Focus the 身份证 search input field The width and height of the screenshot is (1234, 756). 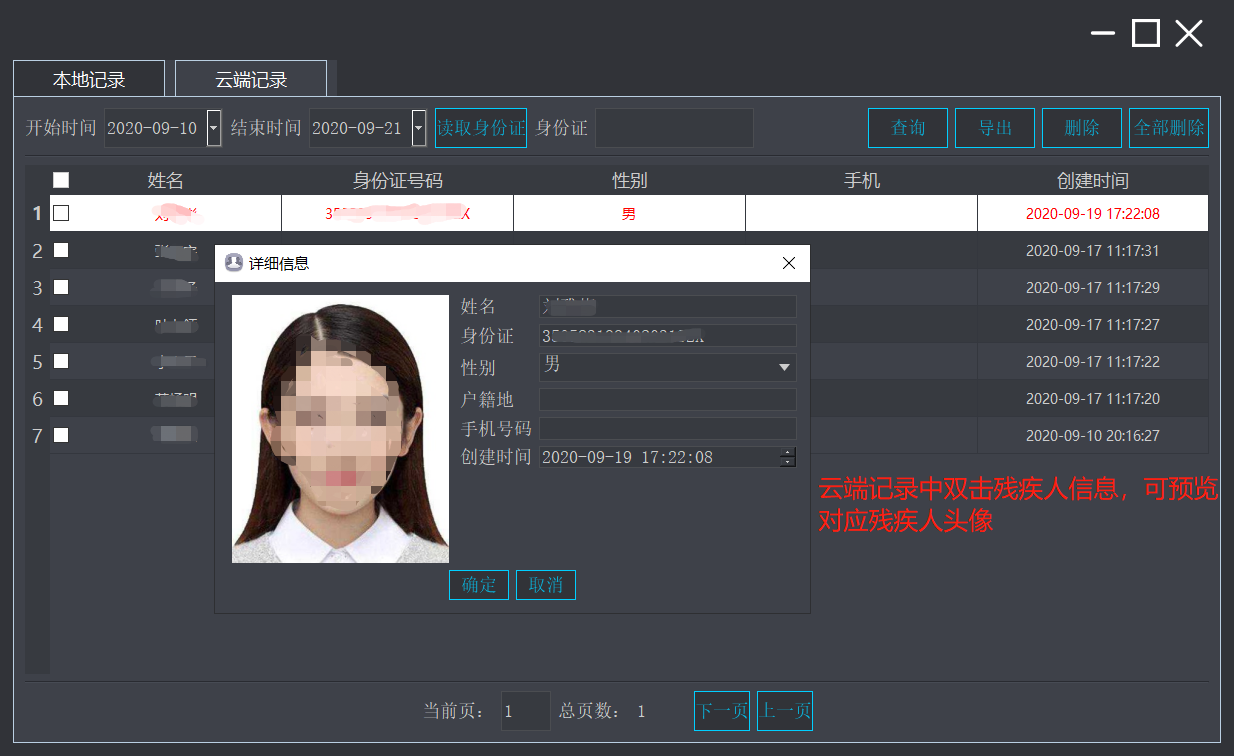tap(674, 128)
